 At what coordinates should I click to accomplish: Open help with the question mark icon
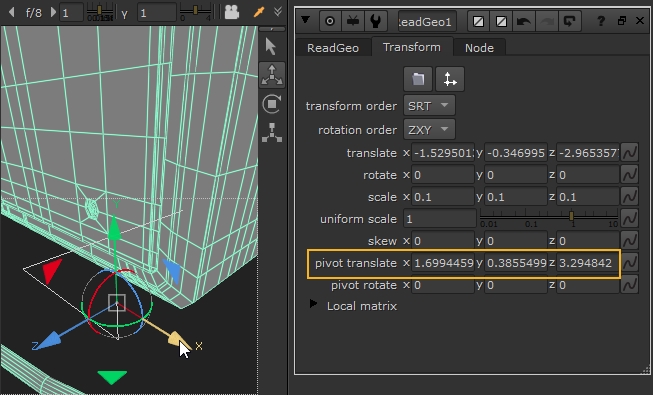click(601, 21)
